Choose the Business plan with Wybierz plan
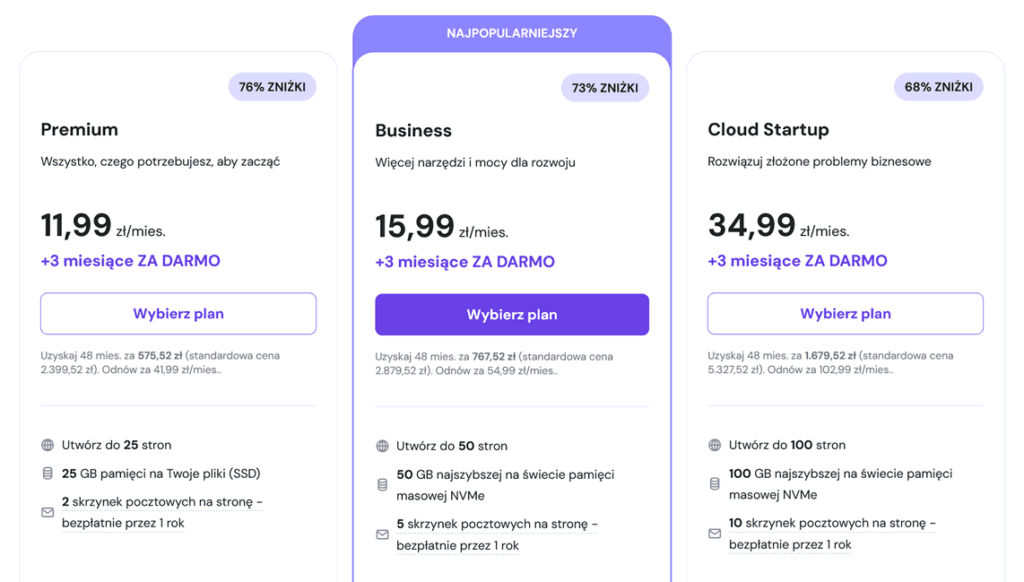This screenshot has width=1024, height=582. 512,315
